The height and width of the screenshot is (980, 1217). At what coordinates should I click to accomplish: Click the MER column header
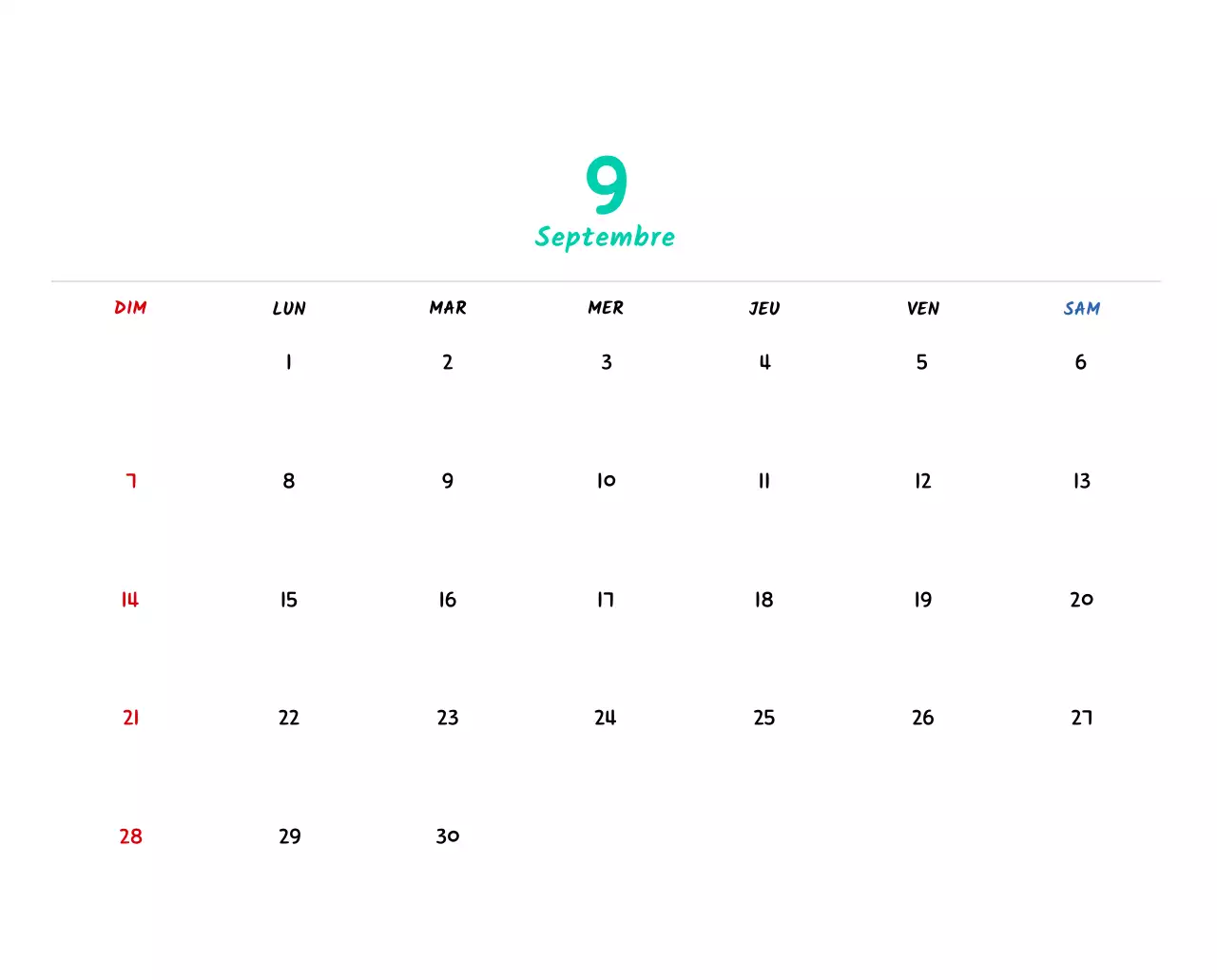(606, 308)
